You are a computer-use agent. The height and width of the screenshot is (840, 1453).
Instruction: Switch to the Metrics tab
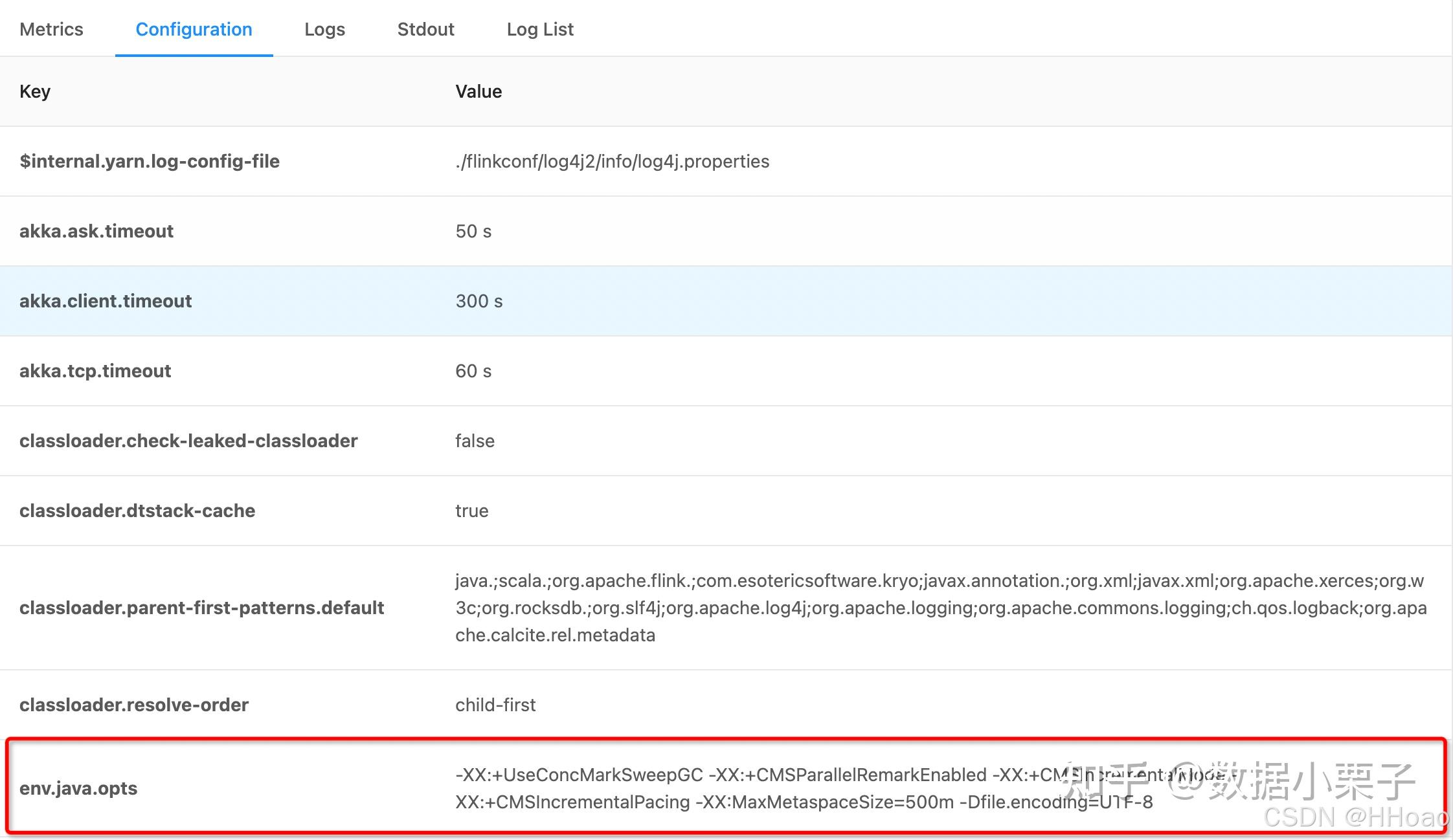coord(51,28)
